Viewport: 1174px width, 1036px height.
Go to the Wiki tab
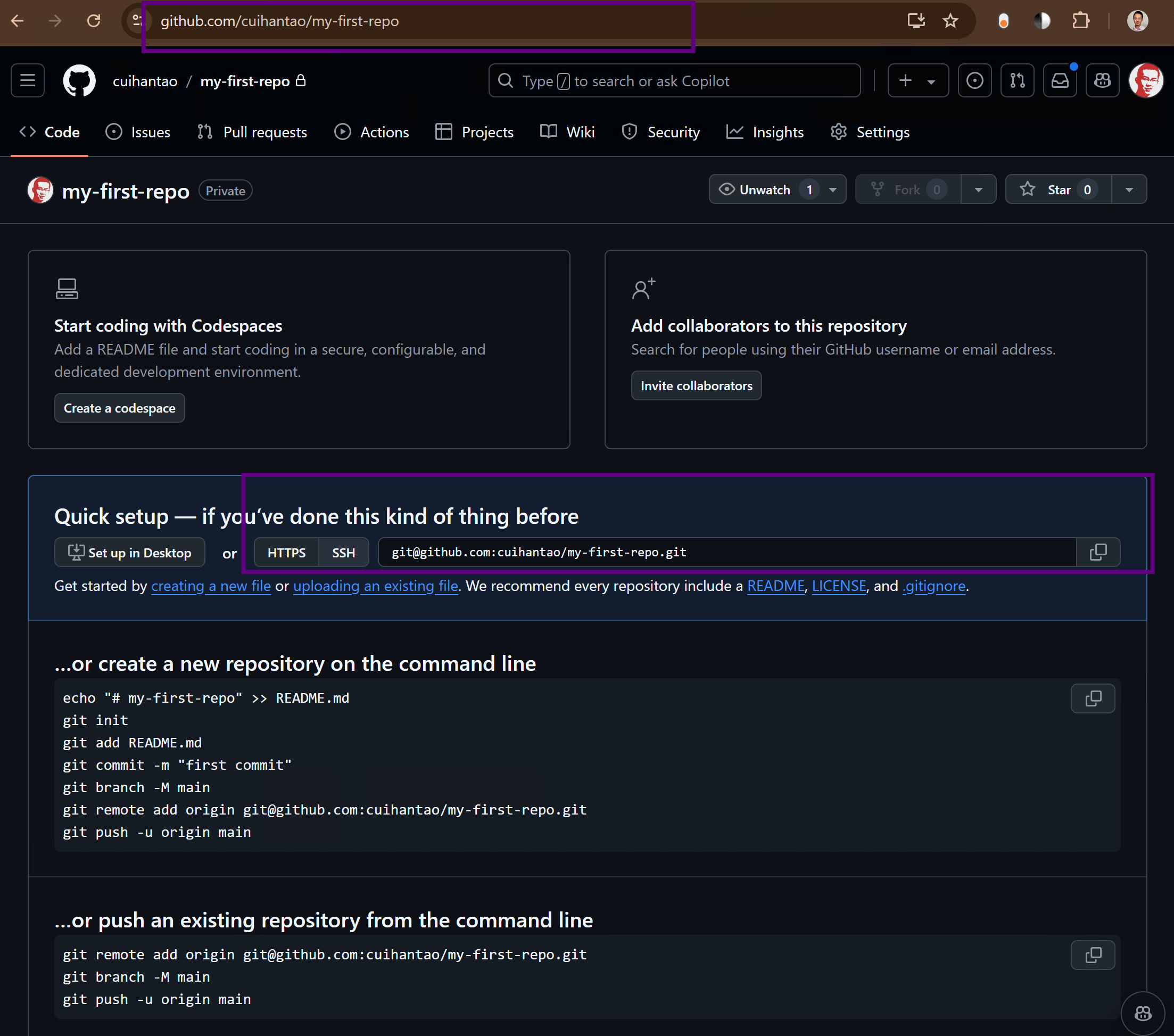tap(567, 132)
